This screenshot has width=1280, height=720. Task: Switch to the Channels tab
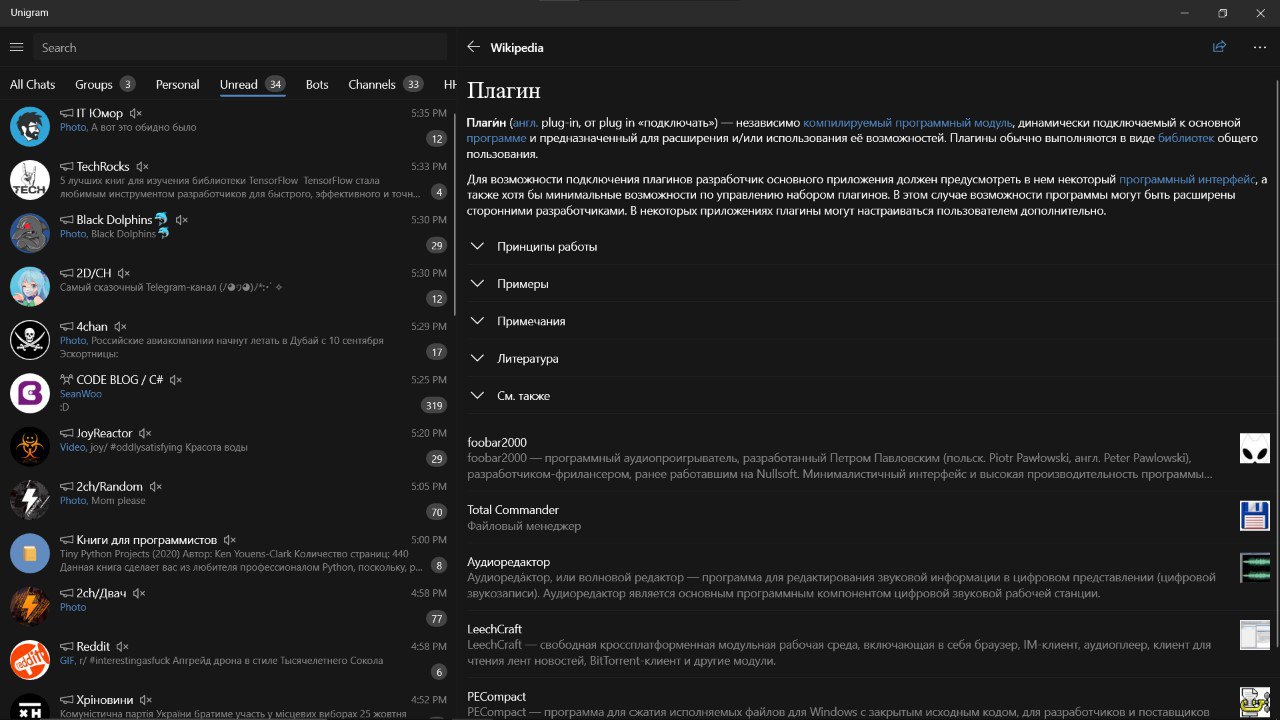tap(385, 85)
